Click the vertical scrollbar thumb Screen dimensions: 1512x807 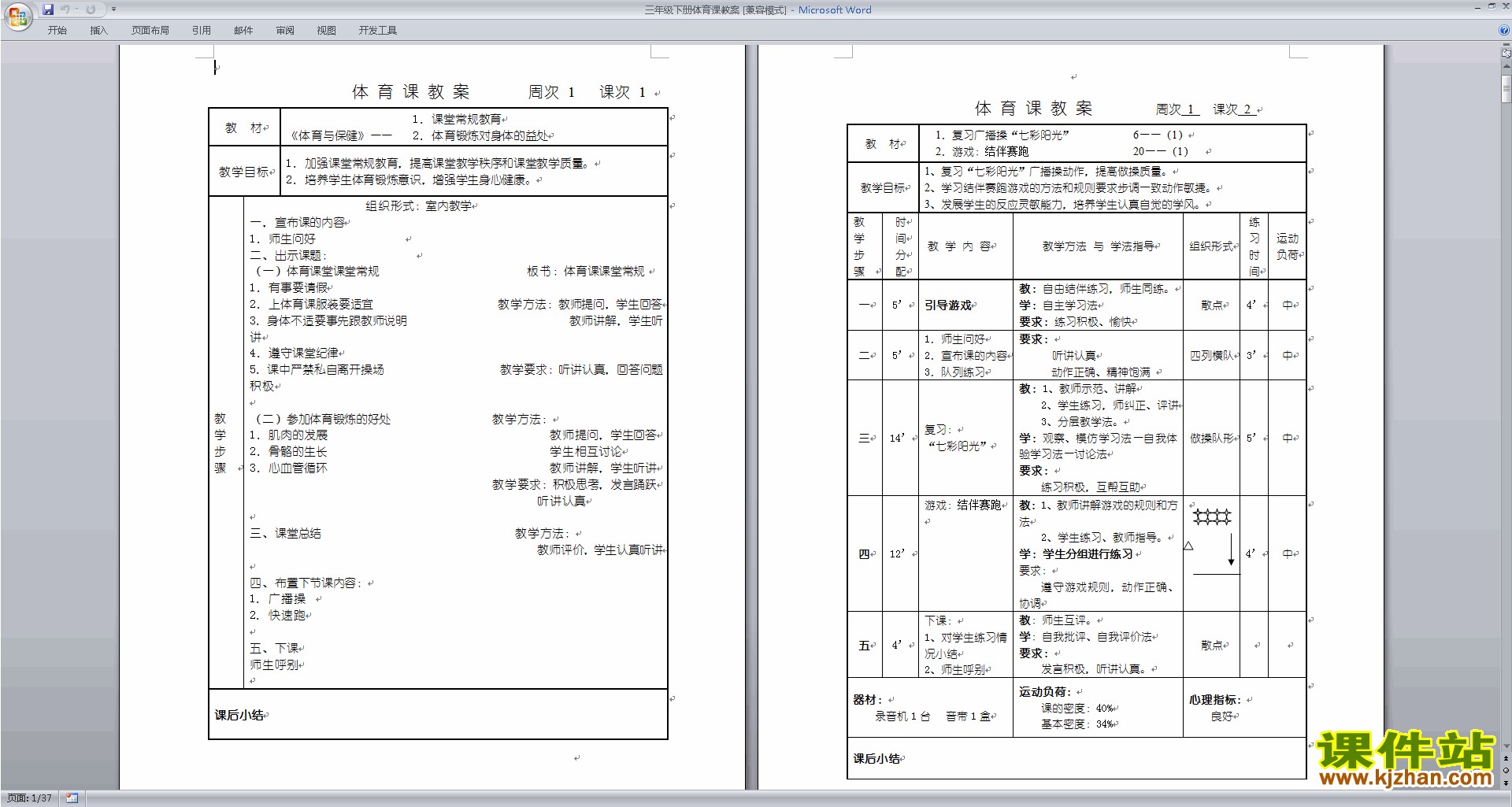pos(1506,88)
